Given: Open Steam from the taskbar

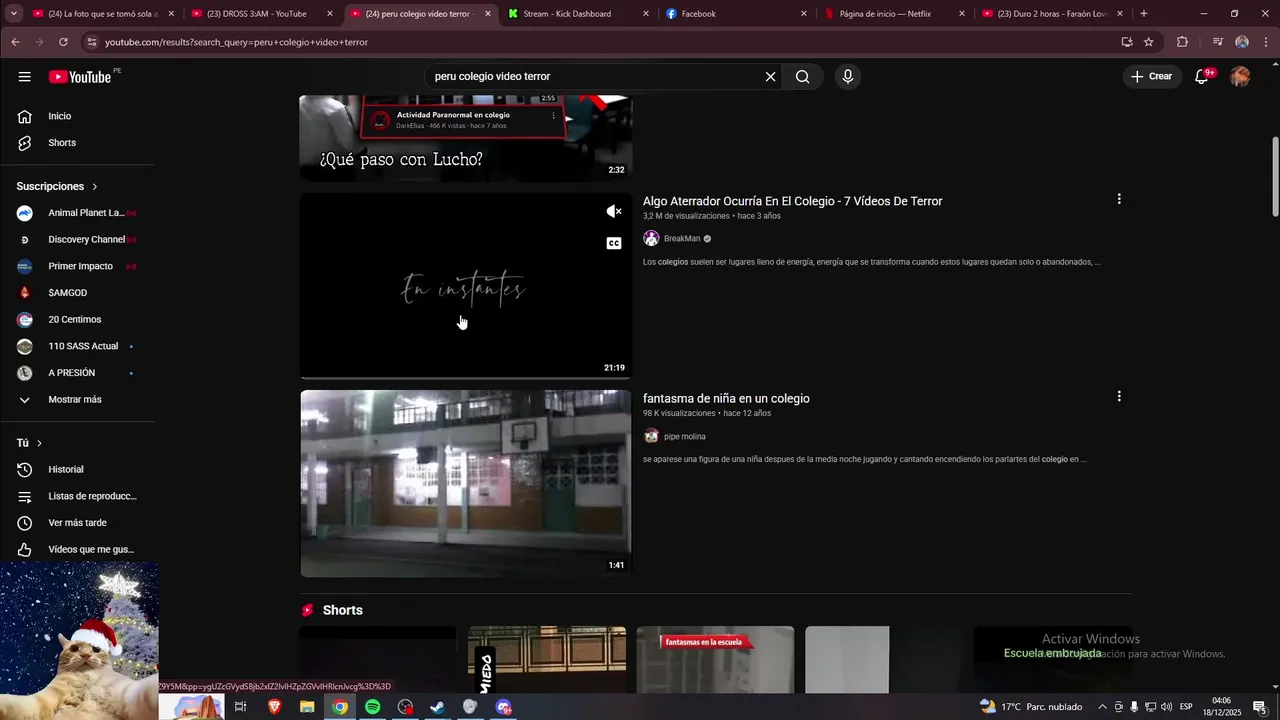Looking at the screenshot, I should [437, 707].
